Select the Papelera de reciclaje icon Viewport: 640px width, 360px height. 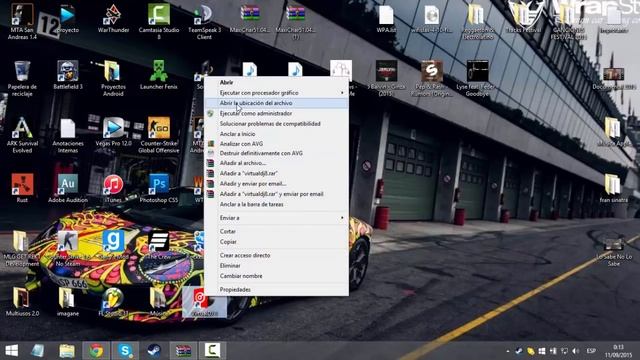[22, 78]
